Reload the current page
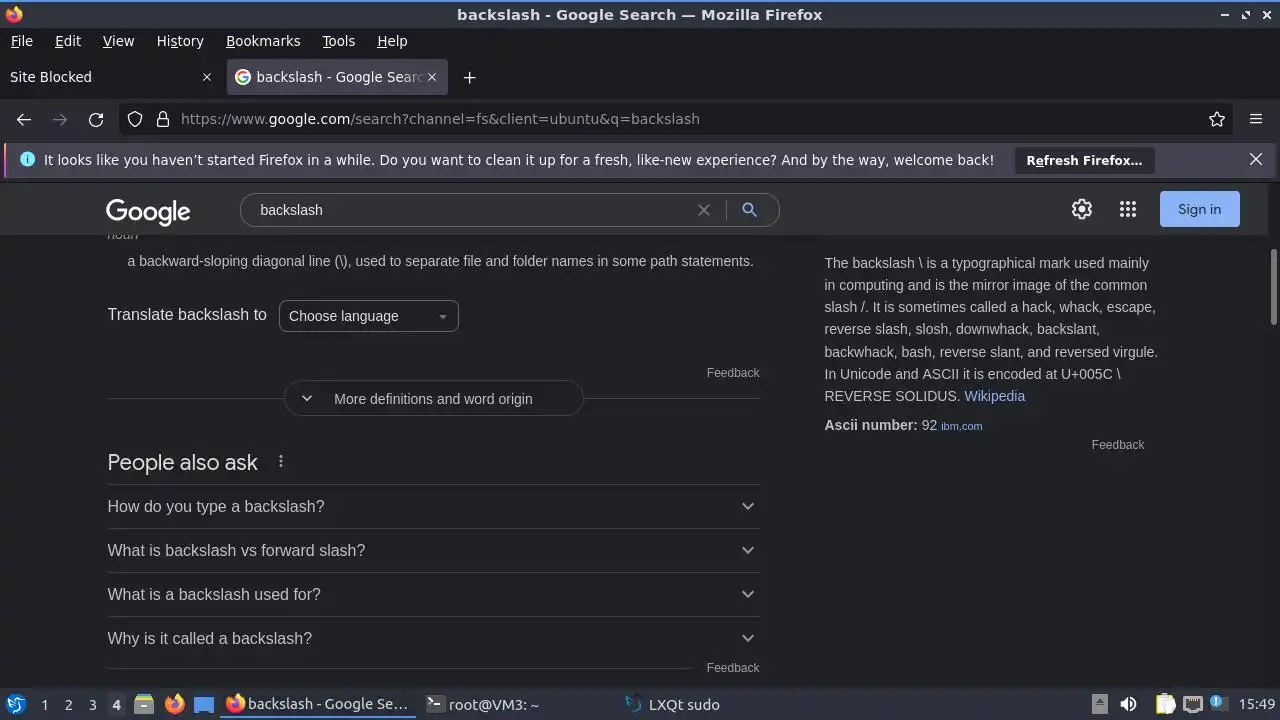 96,119
